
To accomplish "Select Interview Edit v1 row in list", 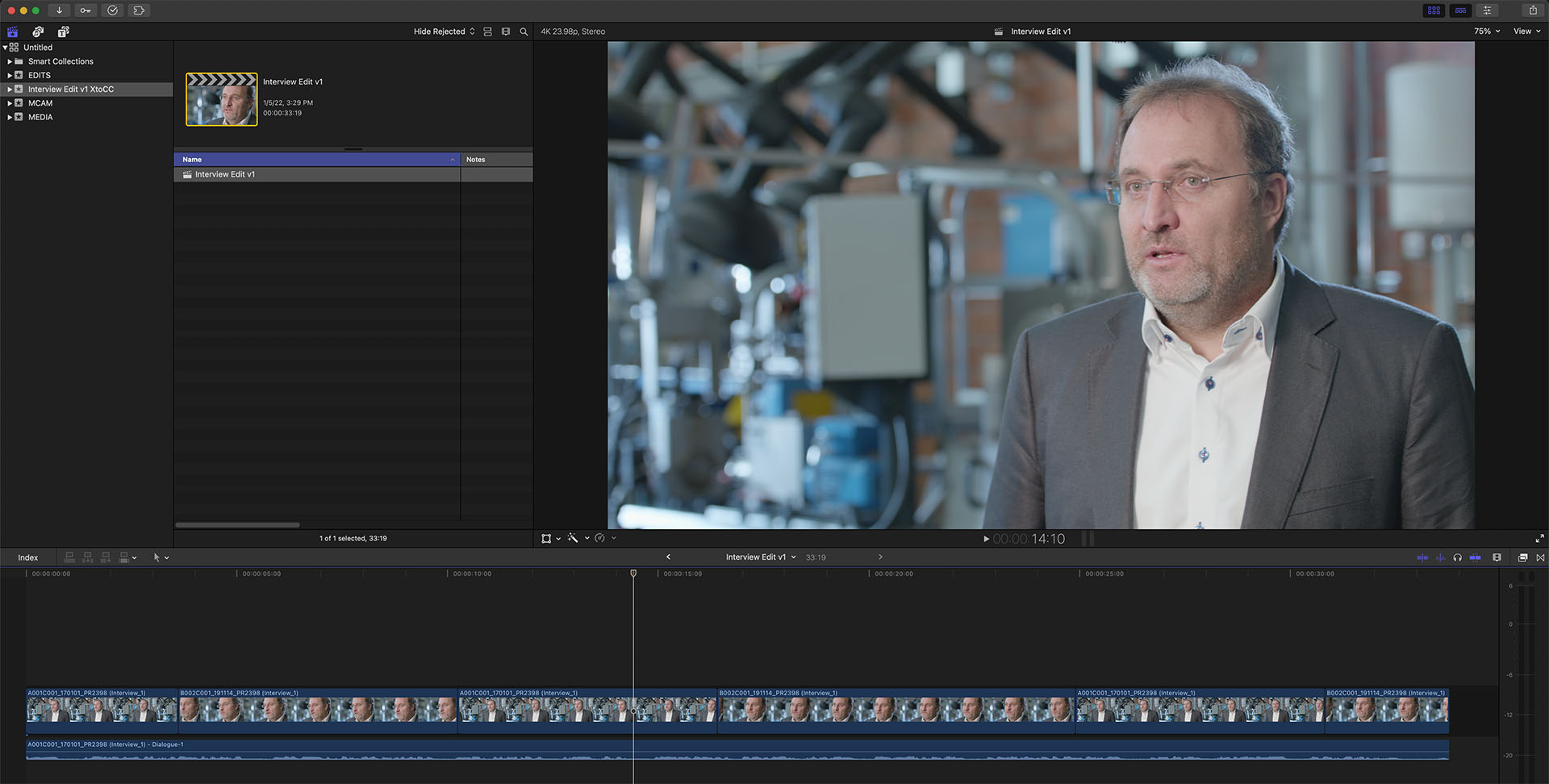I will coord(353,174).
